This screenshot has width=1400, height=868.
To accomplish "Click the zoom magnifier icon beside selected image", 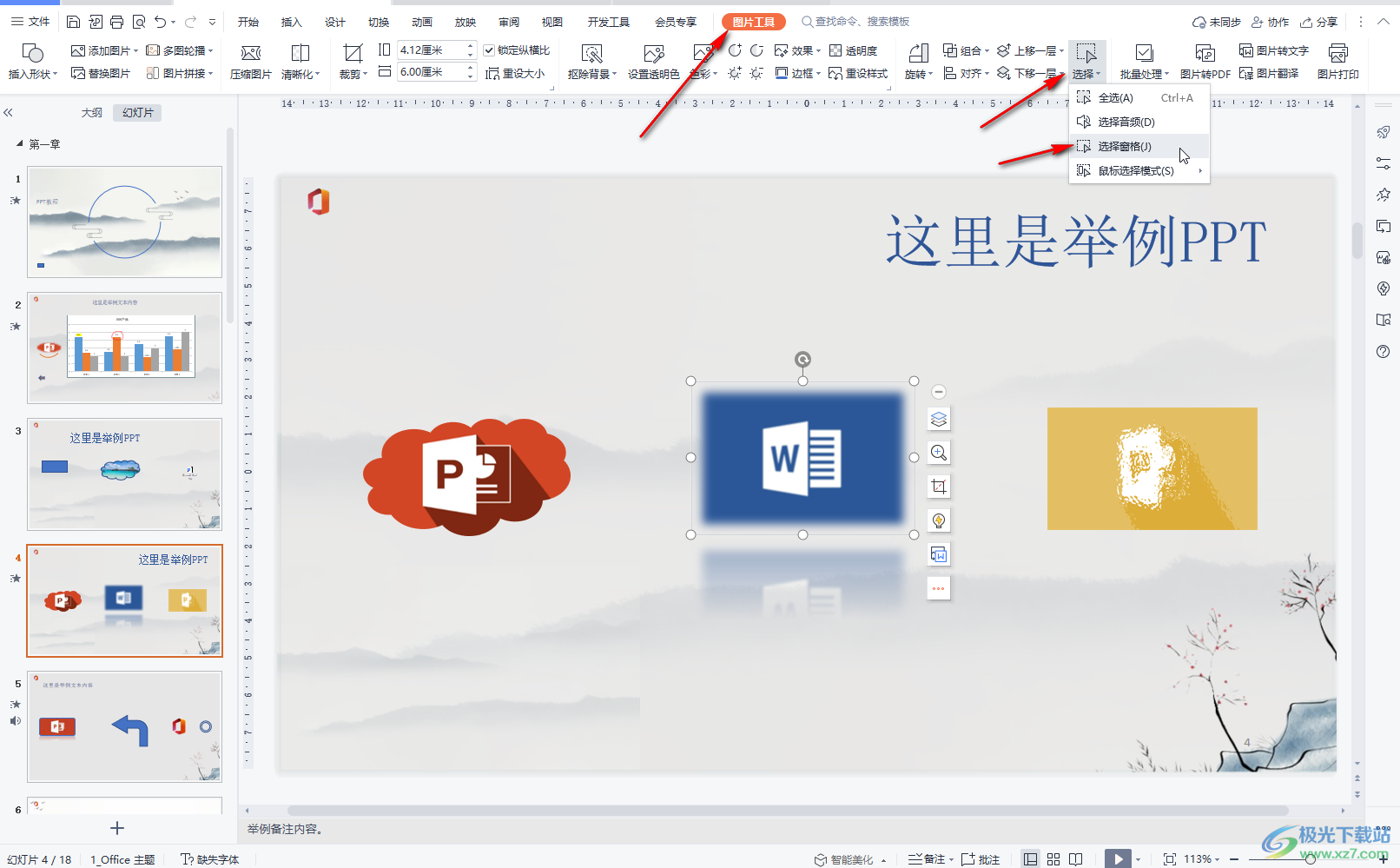I will pyautogui.click(x=939, y=453).
